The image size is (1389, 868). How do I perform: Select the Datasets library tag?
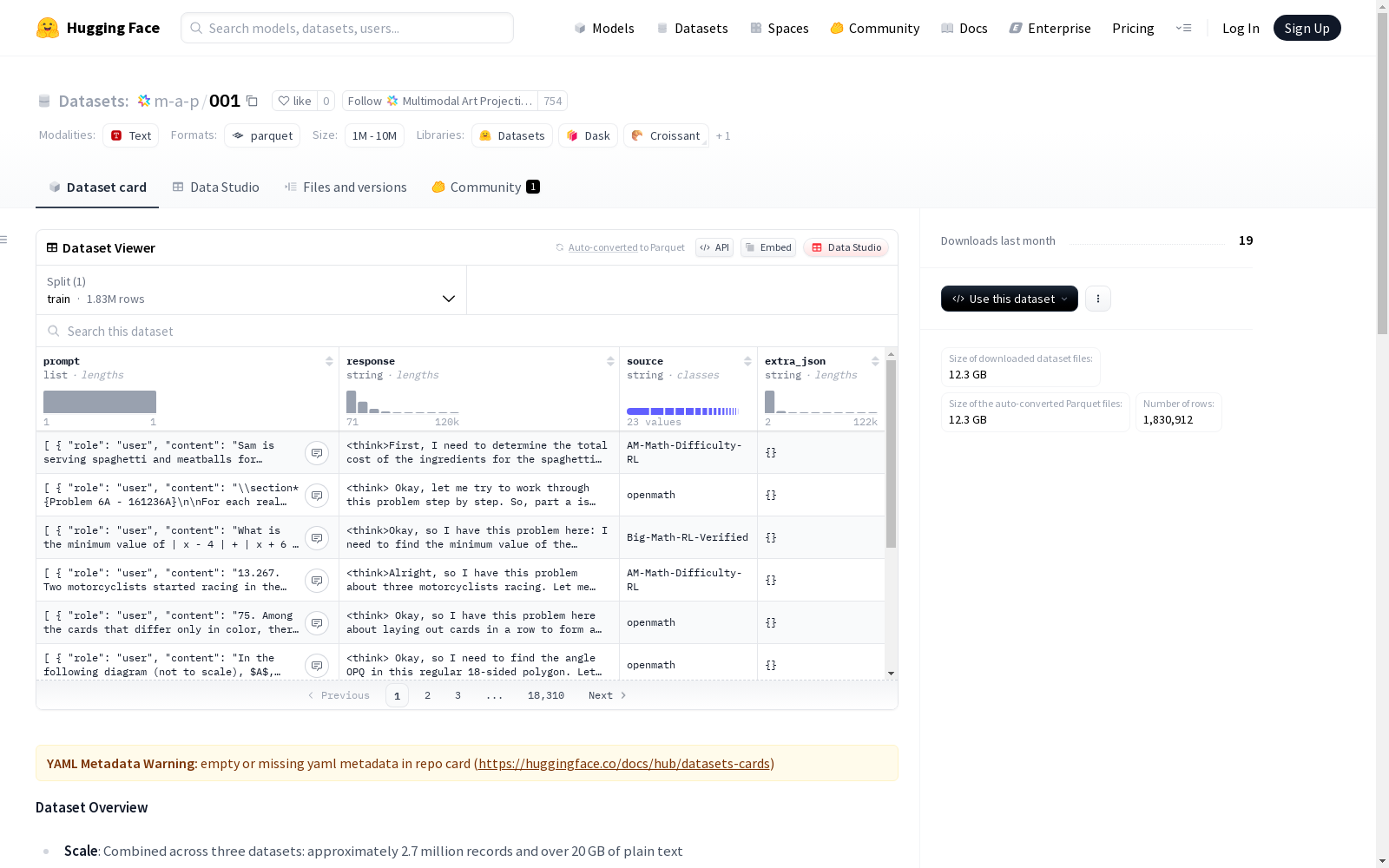coord(512,135)
